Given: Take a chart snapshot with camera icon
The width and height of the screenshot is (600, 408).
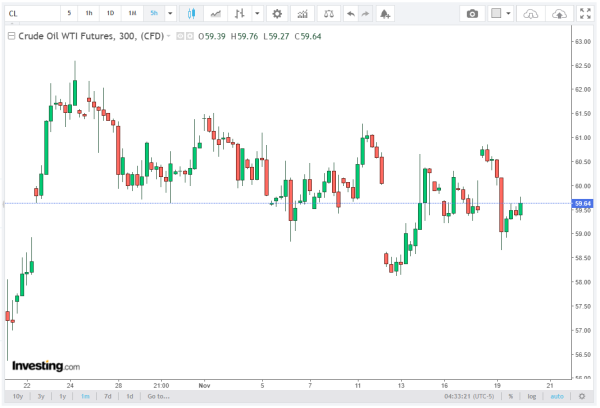Looking at the screenshot, I should coord(472,13).
